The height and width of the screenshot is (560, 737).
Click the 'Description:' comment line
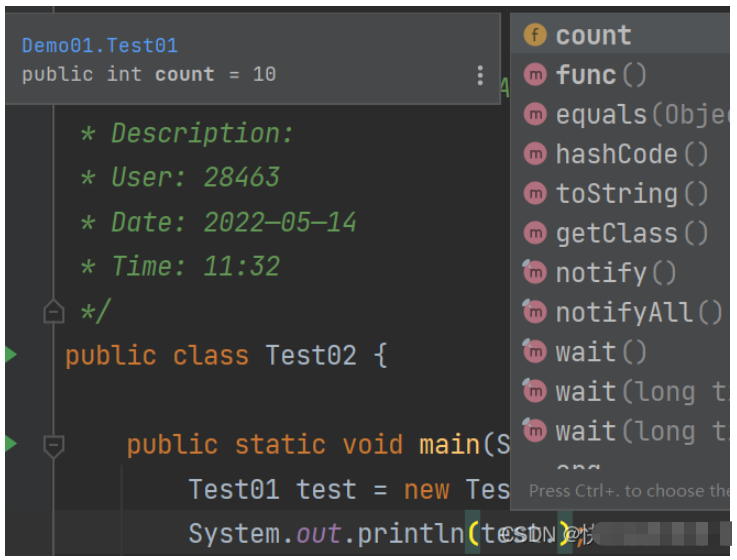(x=187, y=133)
